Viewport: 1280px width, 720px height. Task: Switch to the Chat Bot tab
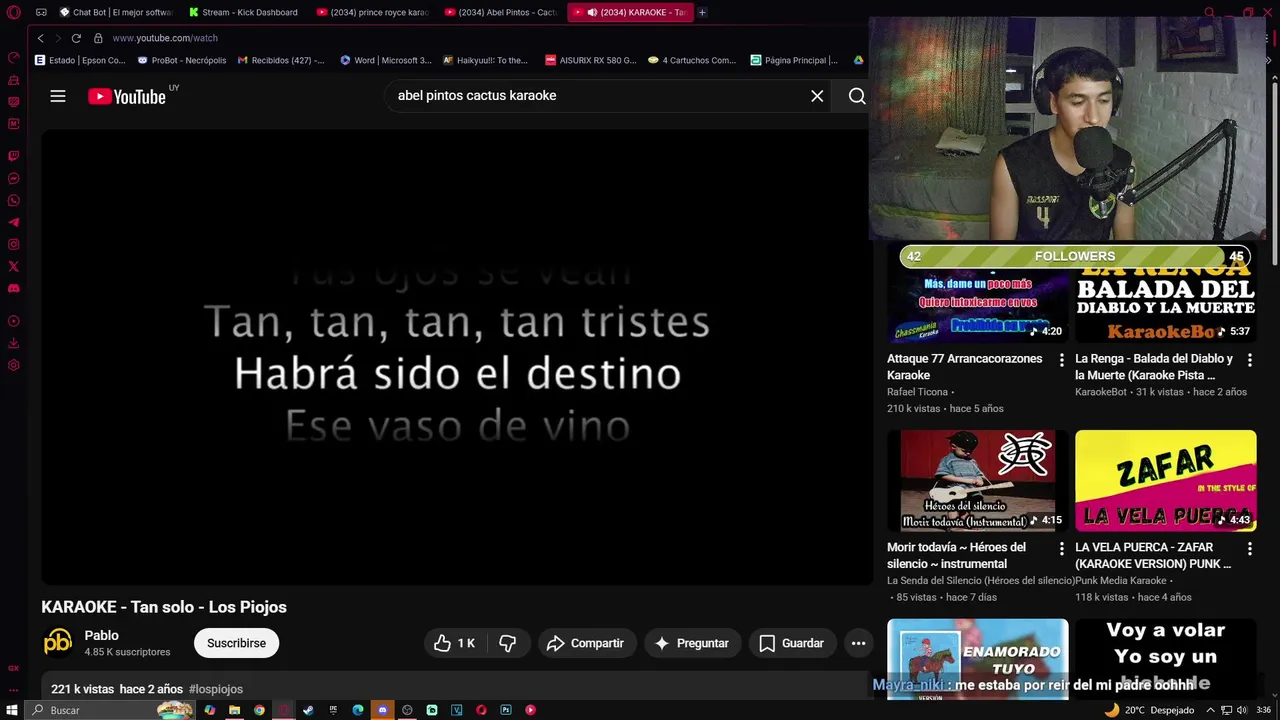116,12
